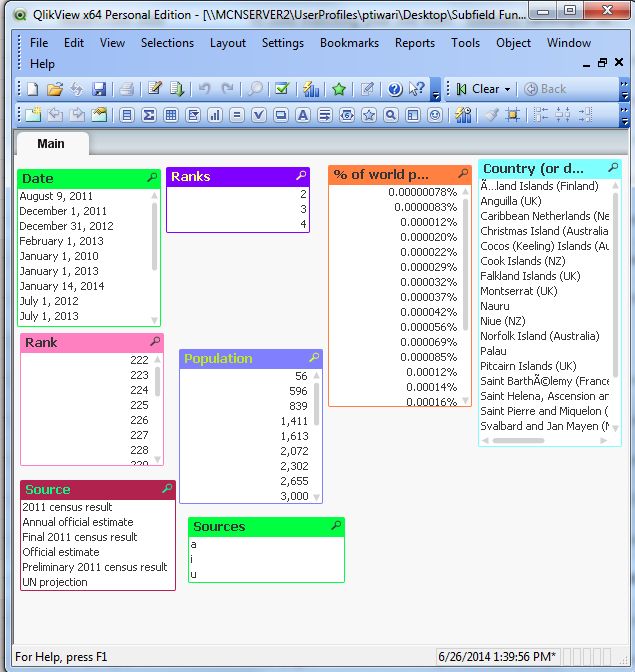Expand the design toolbar overflow arrow
Viewport: 635px width, 672px height.
625,116
